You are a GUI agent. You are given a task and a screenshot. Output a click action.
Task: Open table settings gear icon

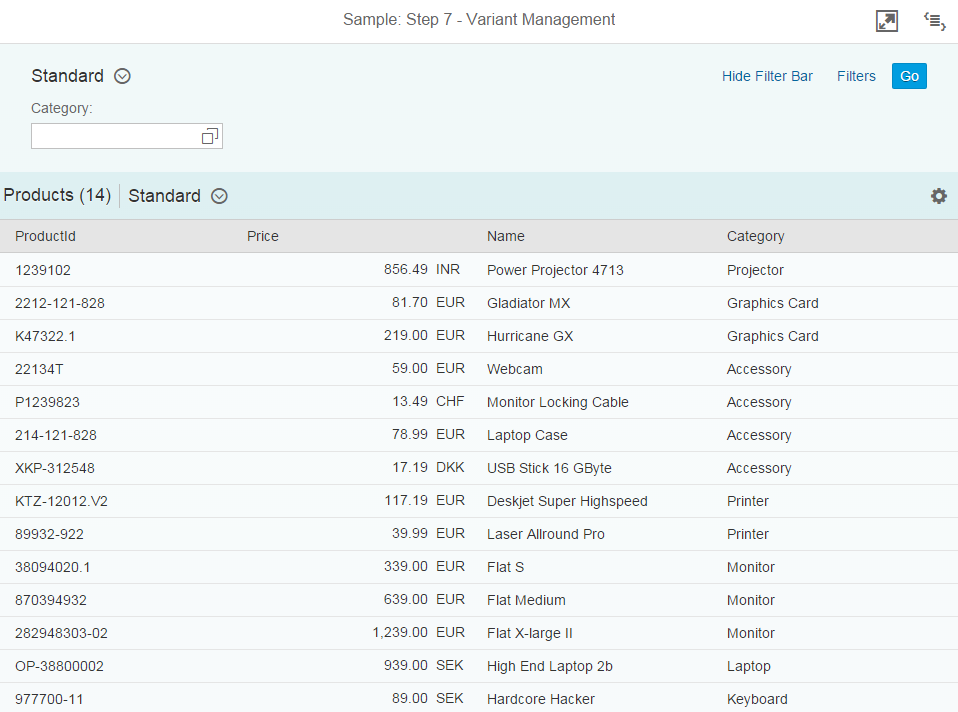[938, 196]
